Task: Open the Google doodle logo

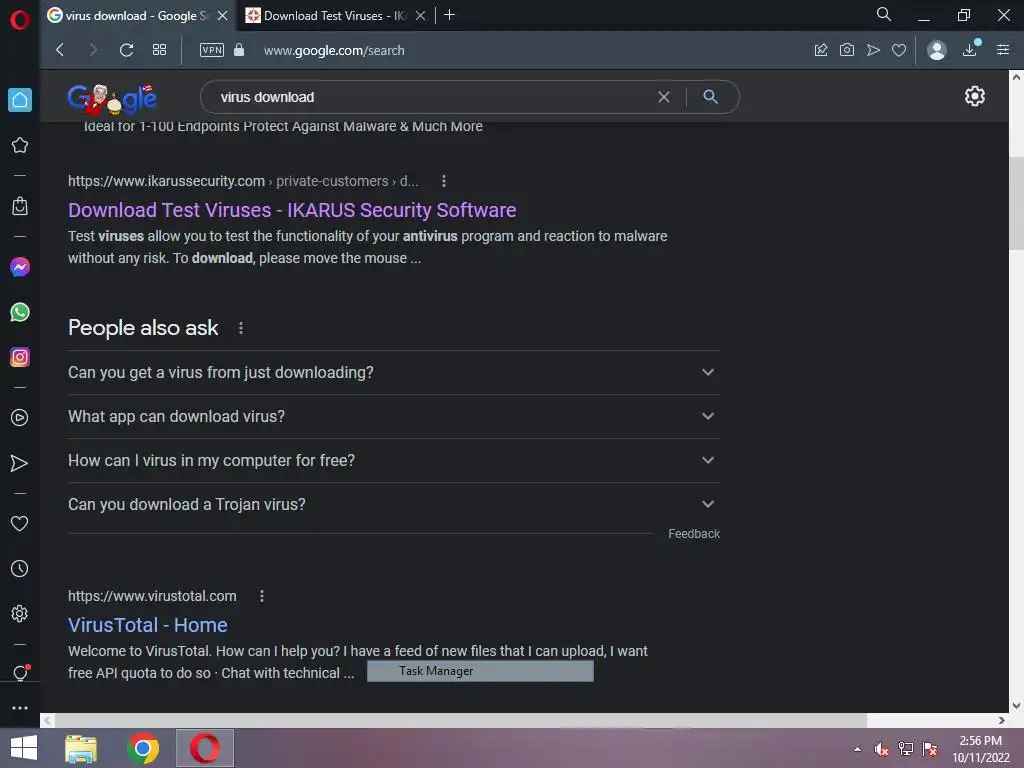Action: [x=112, y=98]
